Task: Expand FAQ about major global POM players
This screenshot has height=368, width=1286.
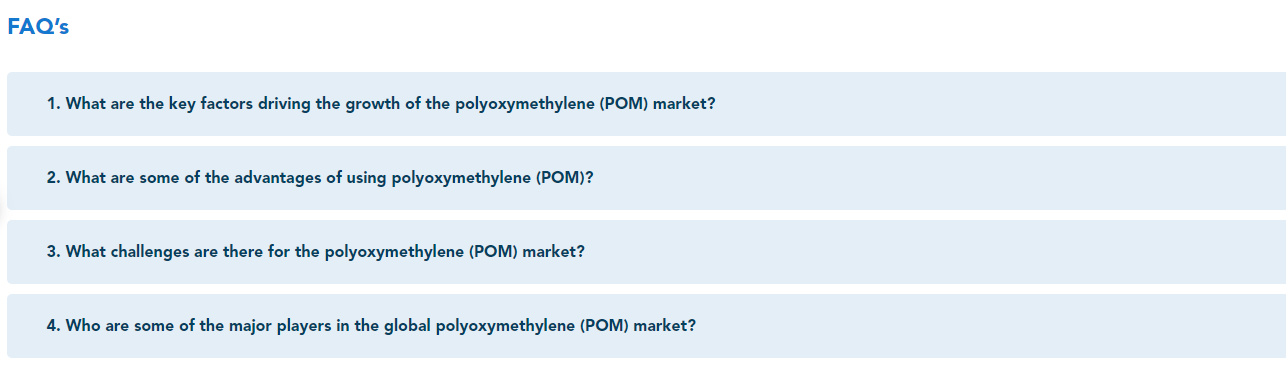Action: [x=646, y=326]
